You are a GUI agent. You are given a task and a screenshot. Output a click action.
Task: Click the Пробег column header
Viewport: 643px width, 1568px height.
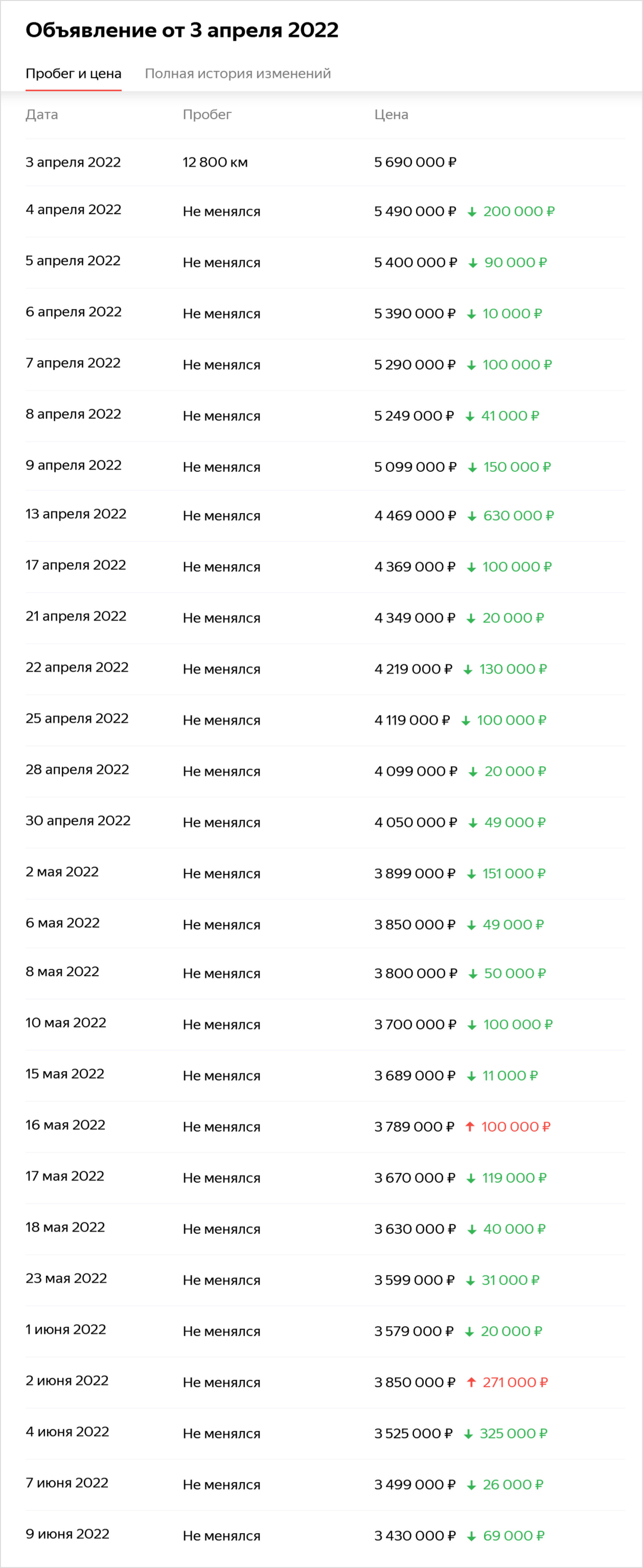[x=207, y=114]
